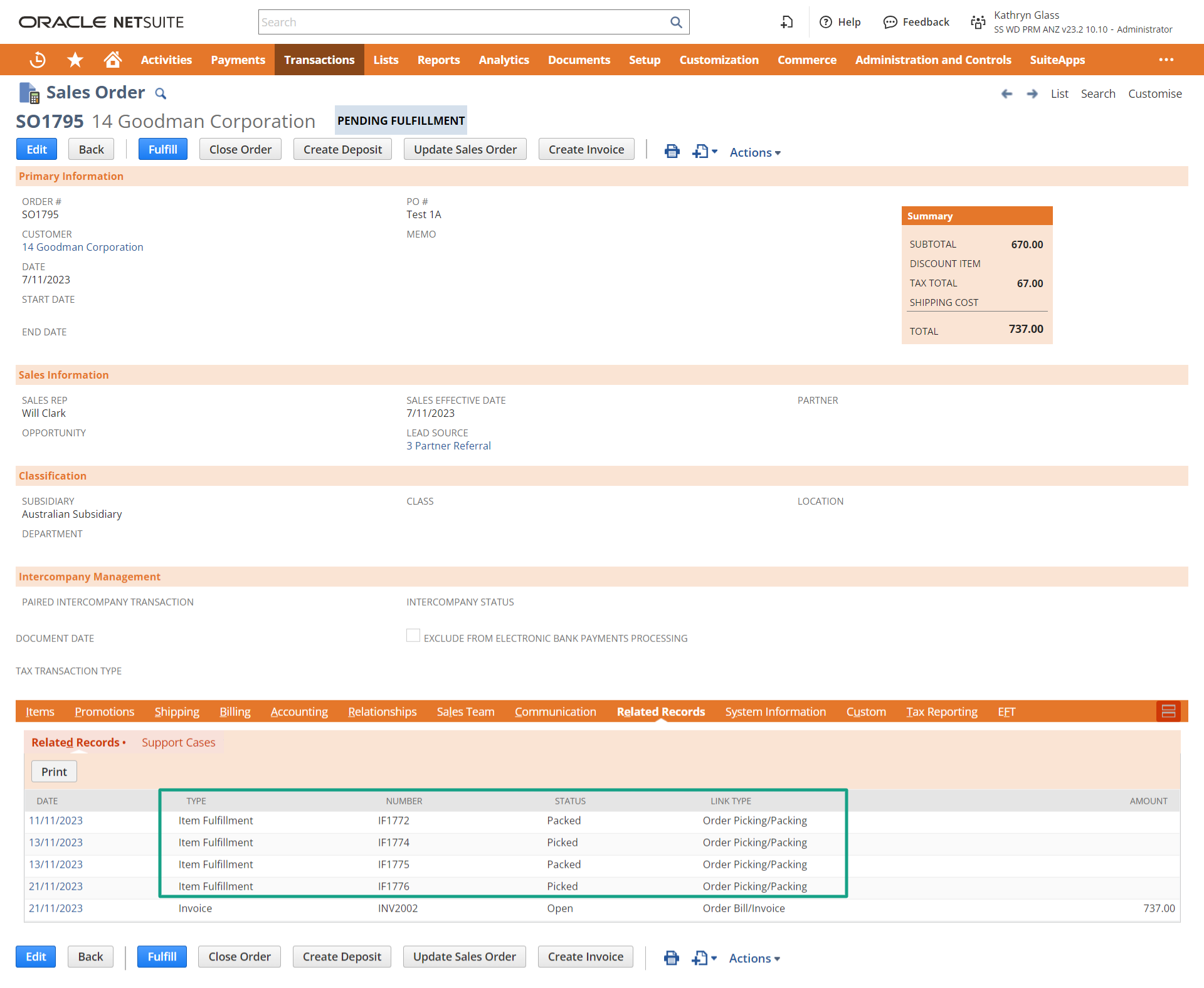Viewport: 1204px width, 988px height.
Task: Click the AMOUNT column header
Action: (1149, 801)
